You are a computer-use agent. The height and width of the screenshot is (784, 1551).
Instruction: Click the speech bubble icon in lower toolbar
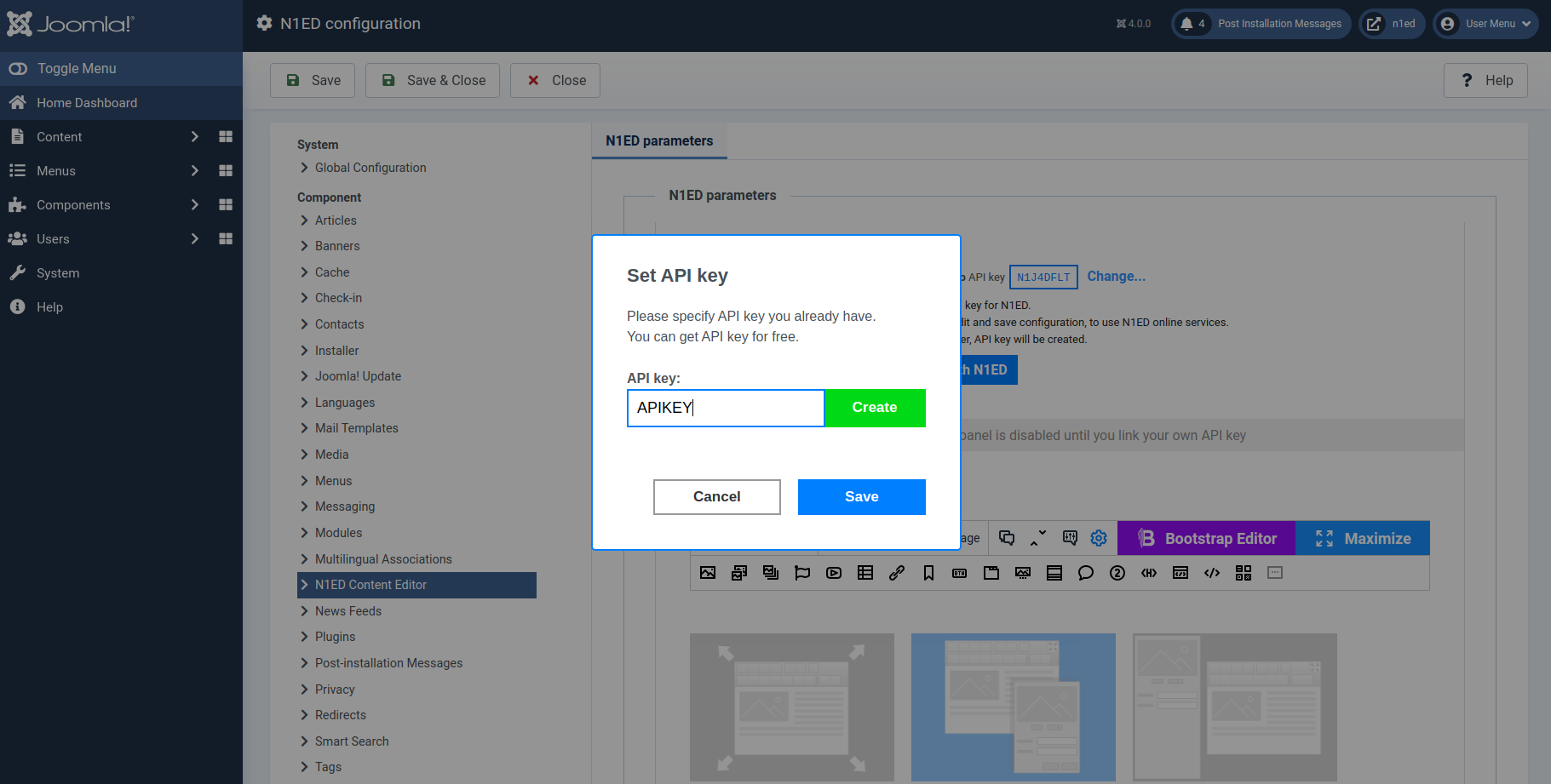(1086, 573)
